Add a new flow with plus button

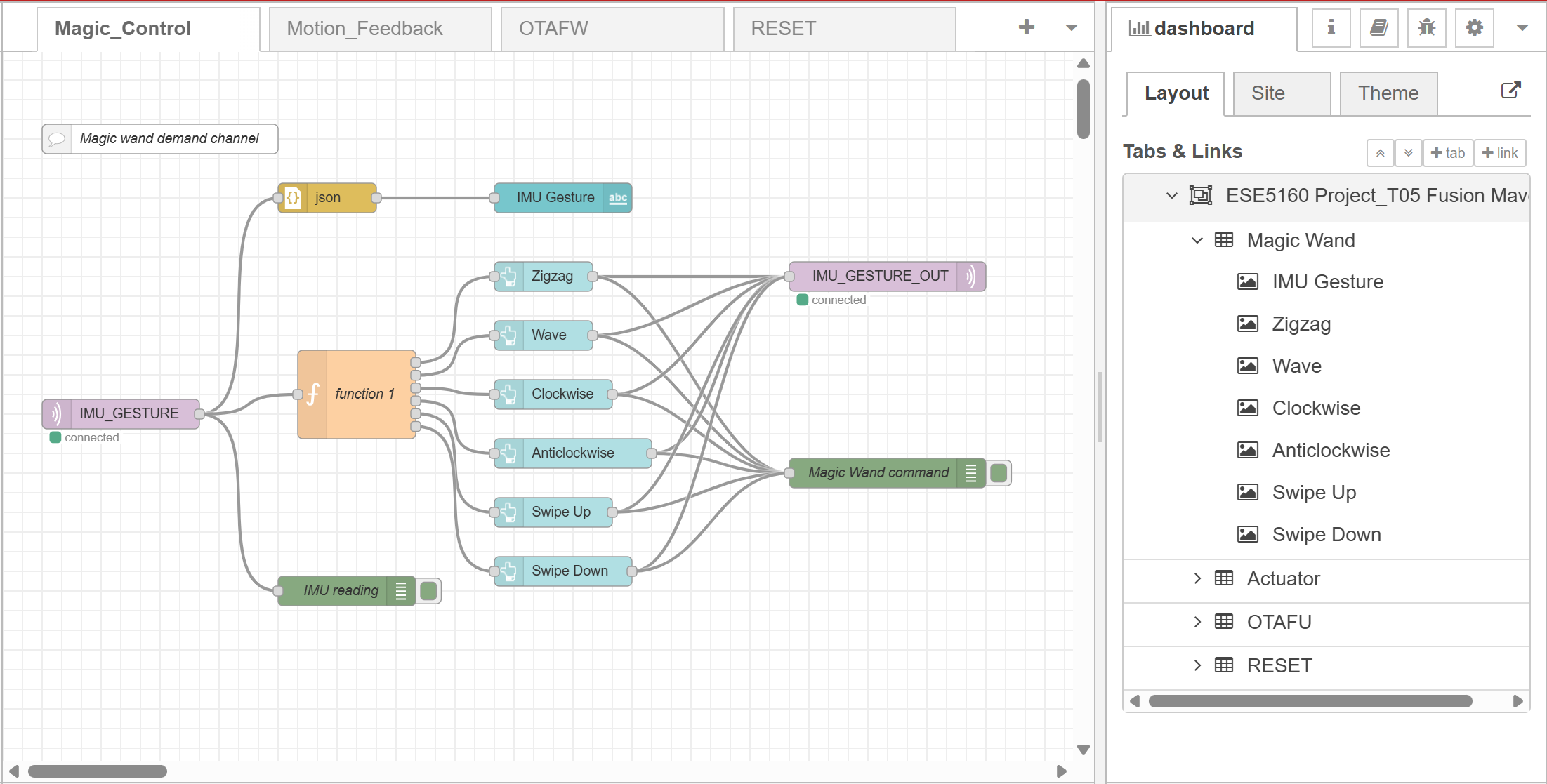pos(1026,27)
